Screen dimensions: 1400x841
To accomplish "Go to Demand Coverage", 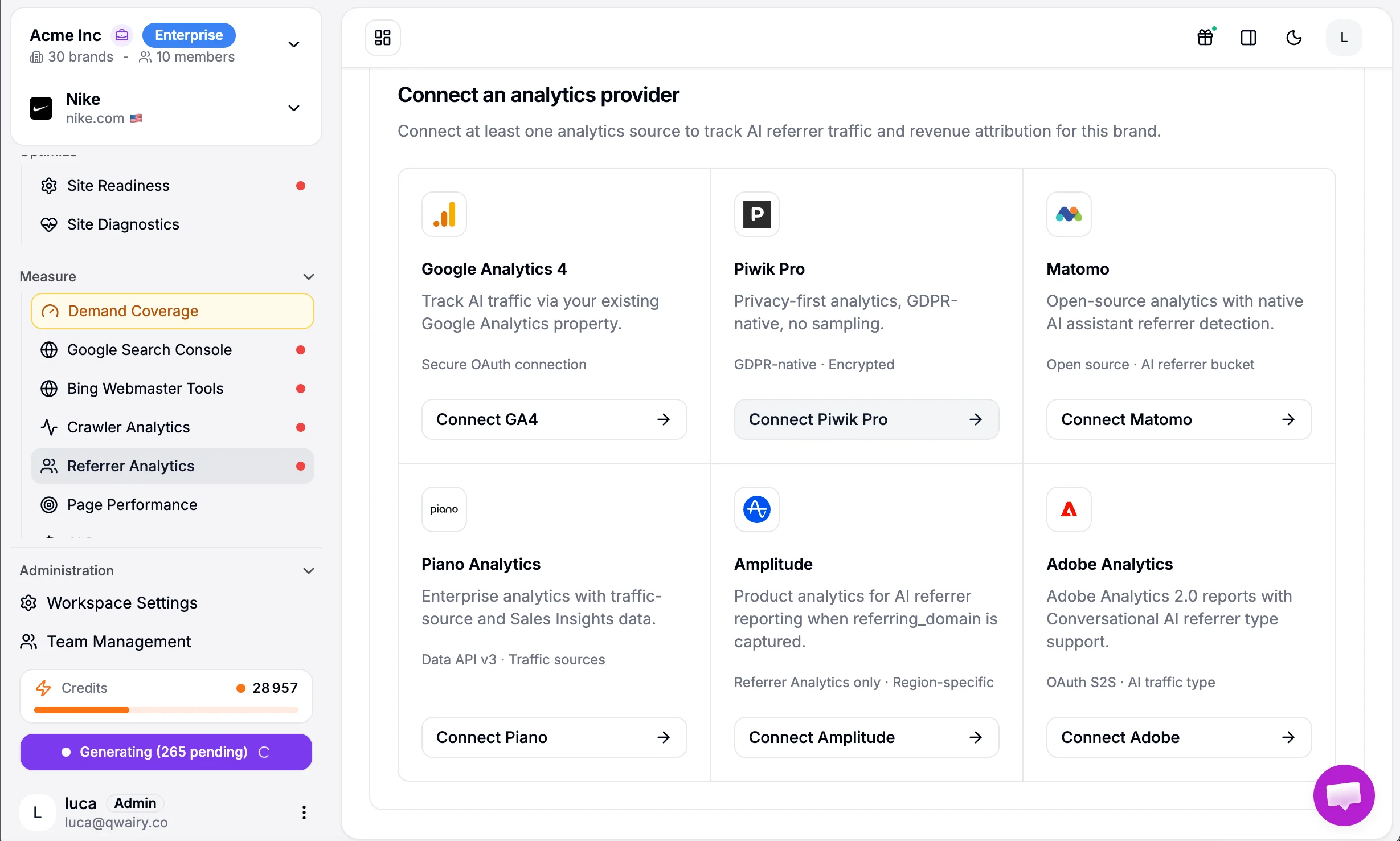I will tap(173, 311).
